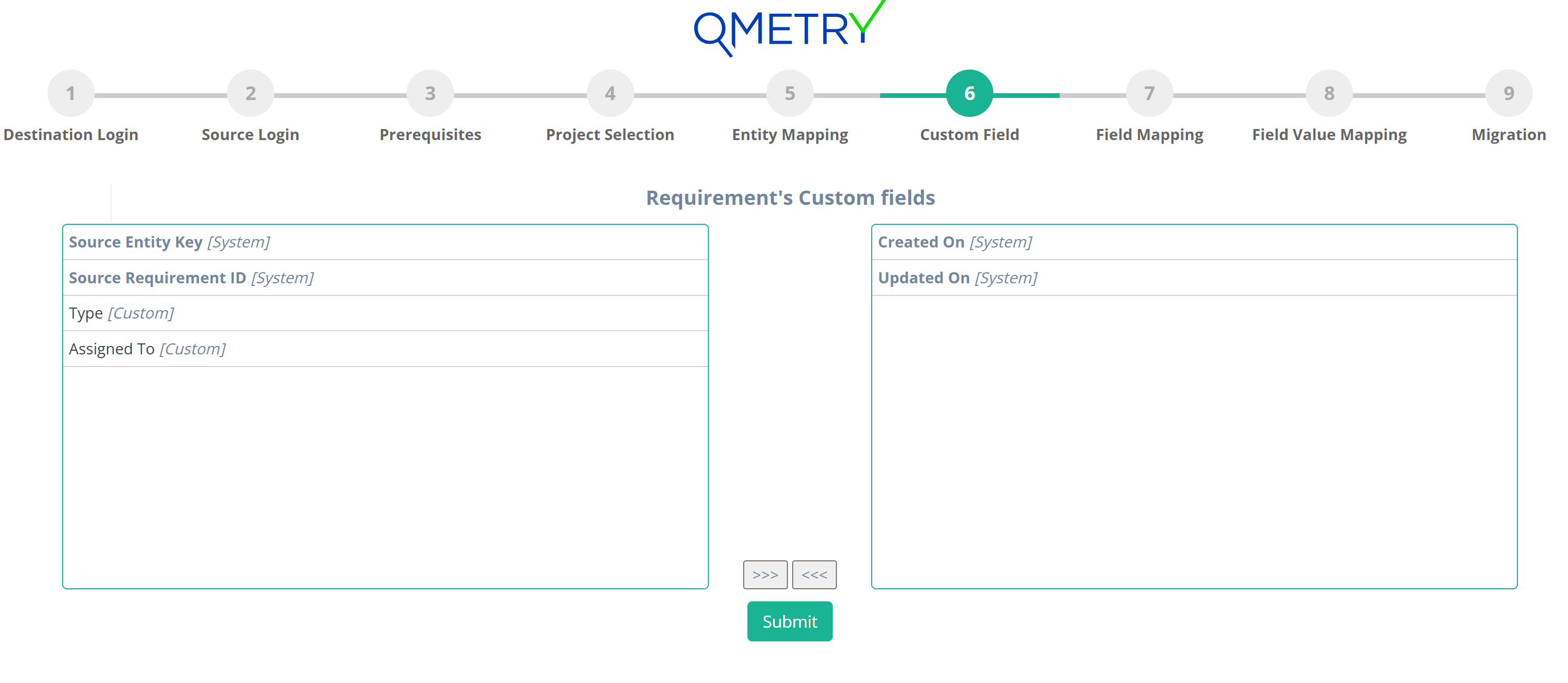The width and height of the screenshot is (1568, 683).
Task: Click the Destination Login label
Action: coord(71,134)
